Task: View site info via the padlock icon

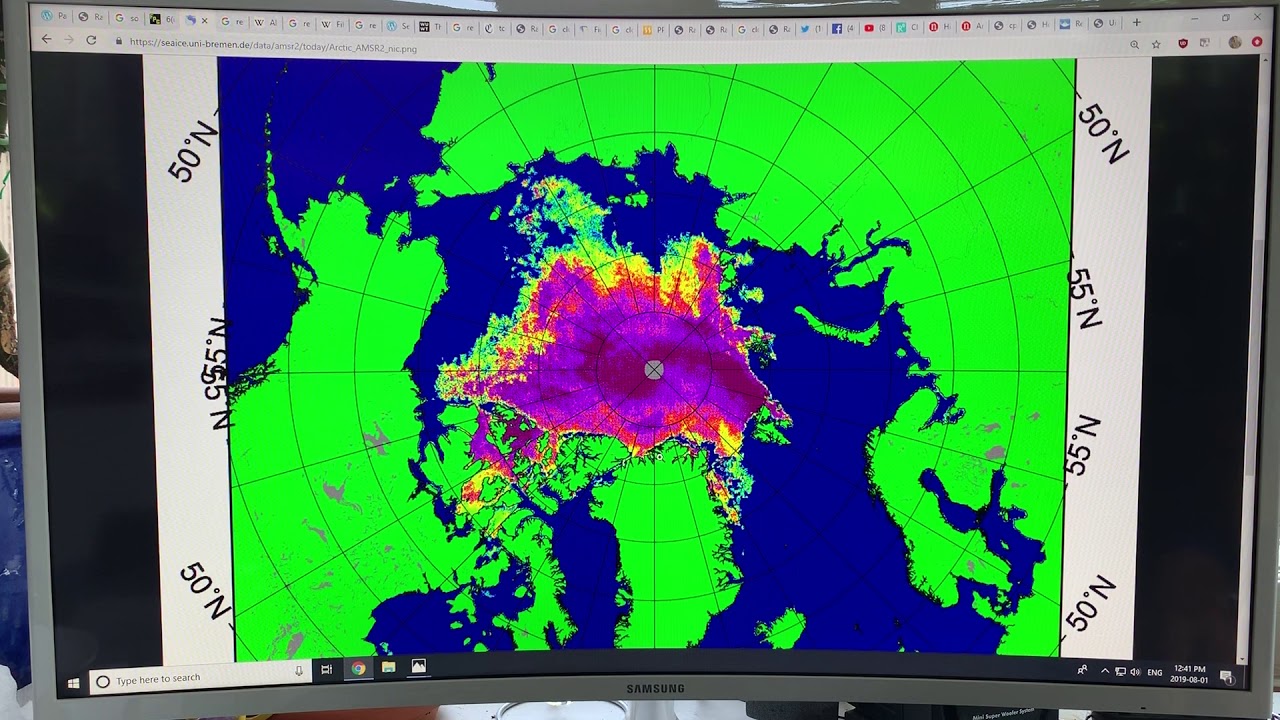Action: (x=119, y=41)
